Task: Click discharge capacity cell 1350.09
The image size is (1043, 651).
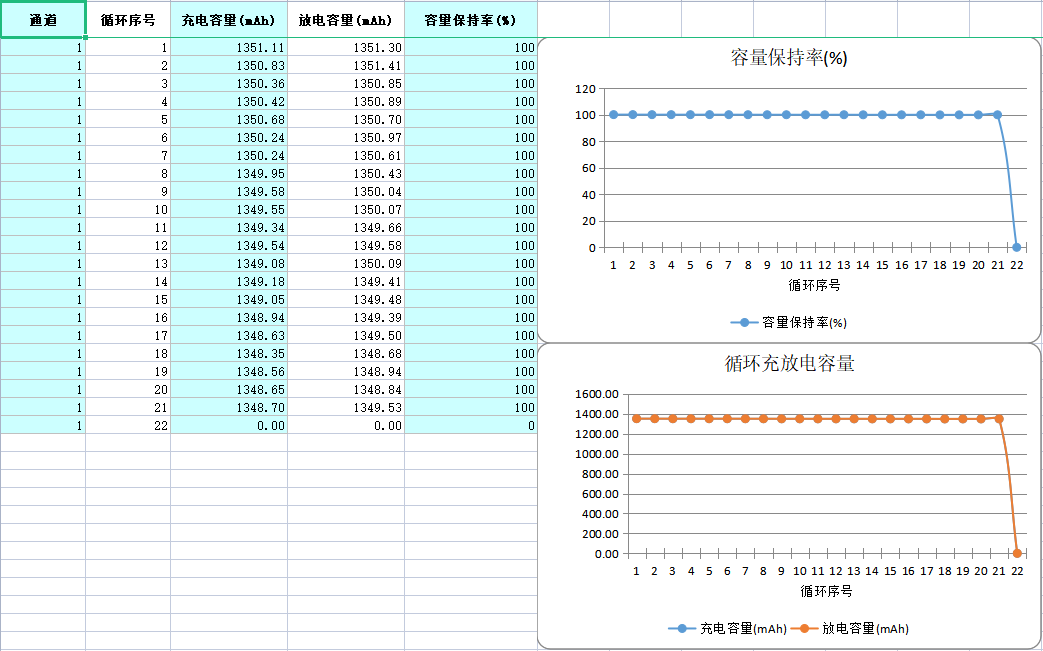Action: [x=346, y=263]
